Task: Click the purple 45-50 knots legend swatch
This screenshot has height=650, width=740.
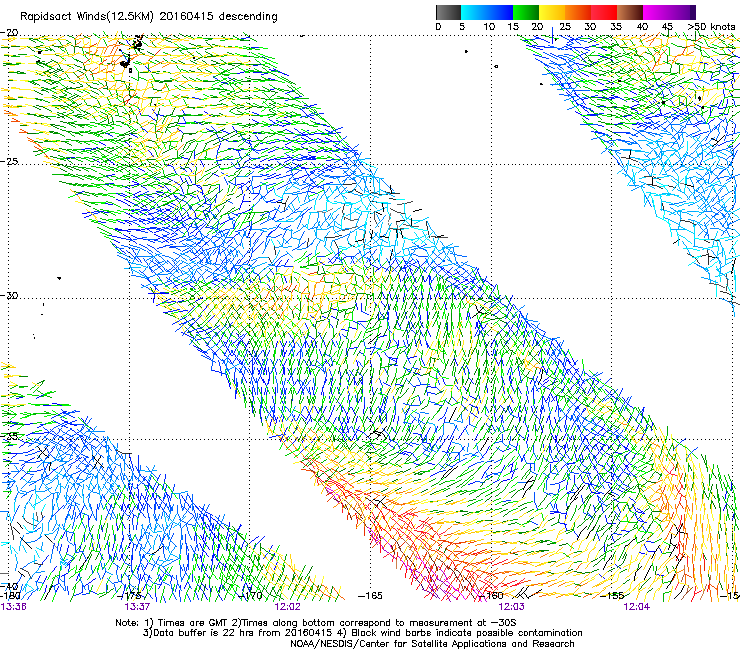Action: [x=682, y=12]
